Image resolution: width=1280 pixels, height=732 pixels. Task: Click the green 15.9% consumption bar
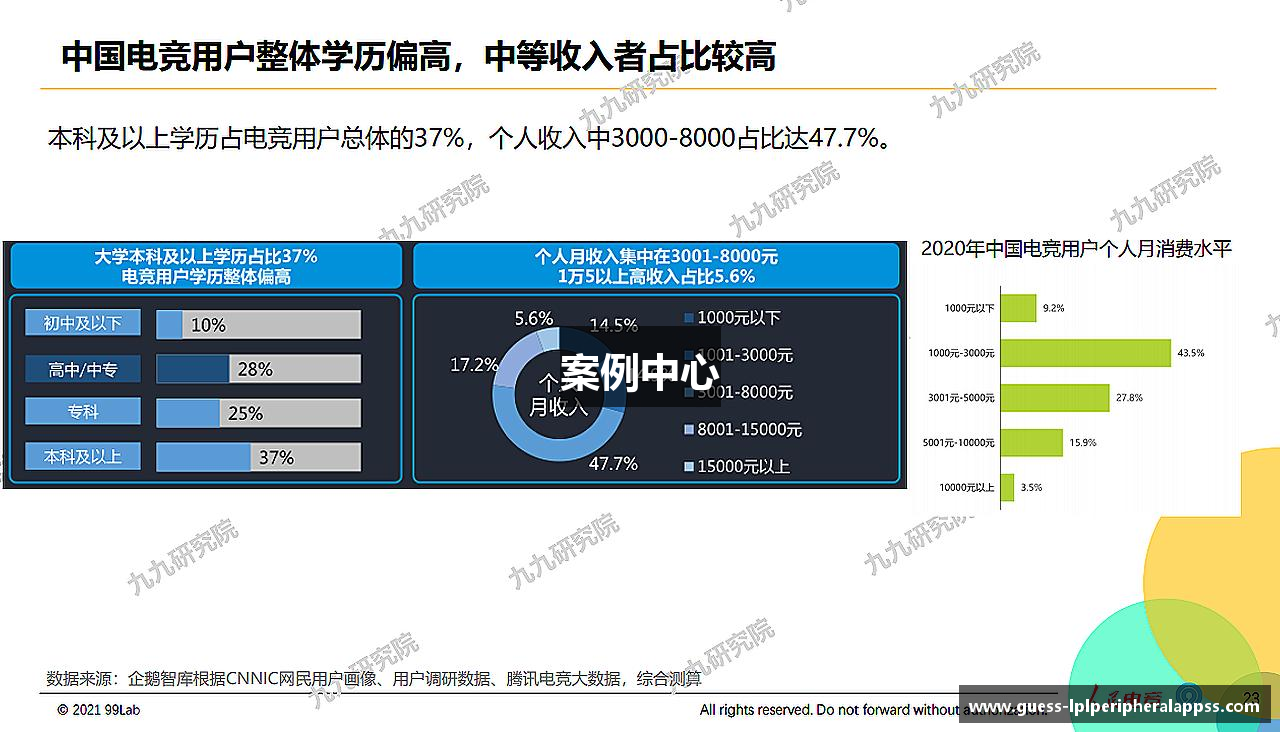coord(1032,443)
